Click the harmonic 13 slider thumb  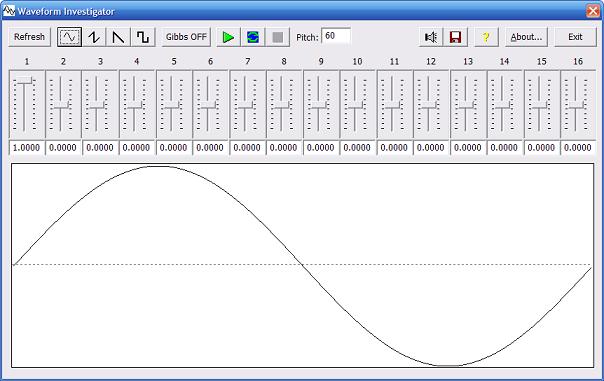pyautogui.click(x=466, y=105)
